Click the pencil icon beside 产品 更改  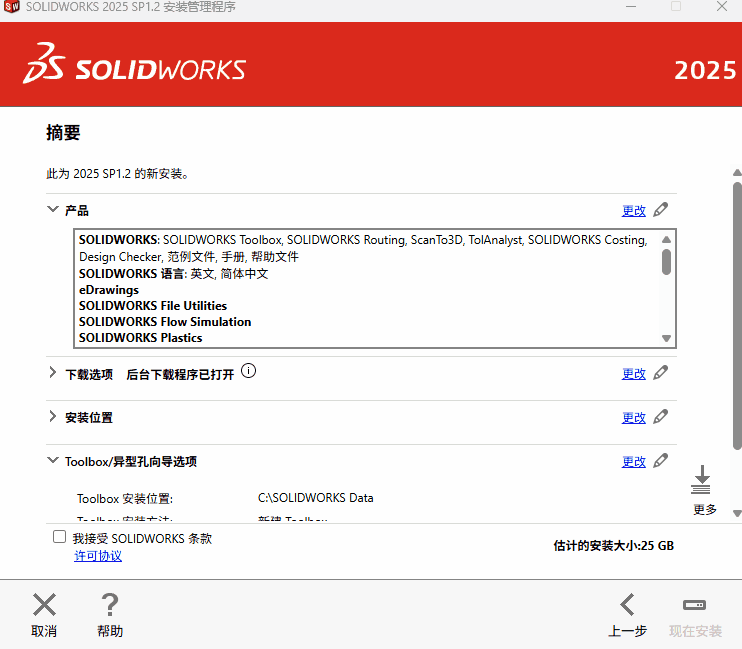pos(660,210)
